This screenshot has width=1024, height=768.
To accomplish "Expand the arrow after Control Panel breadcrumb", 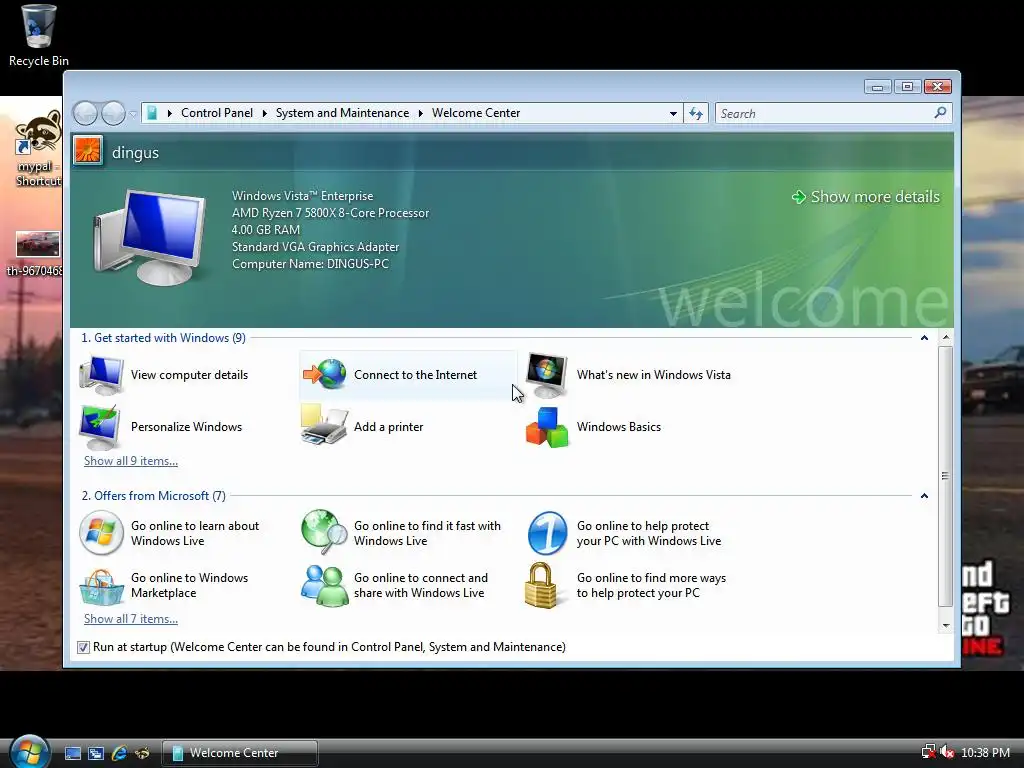I will (264, 113).
